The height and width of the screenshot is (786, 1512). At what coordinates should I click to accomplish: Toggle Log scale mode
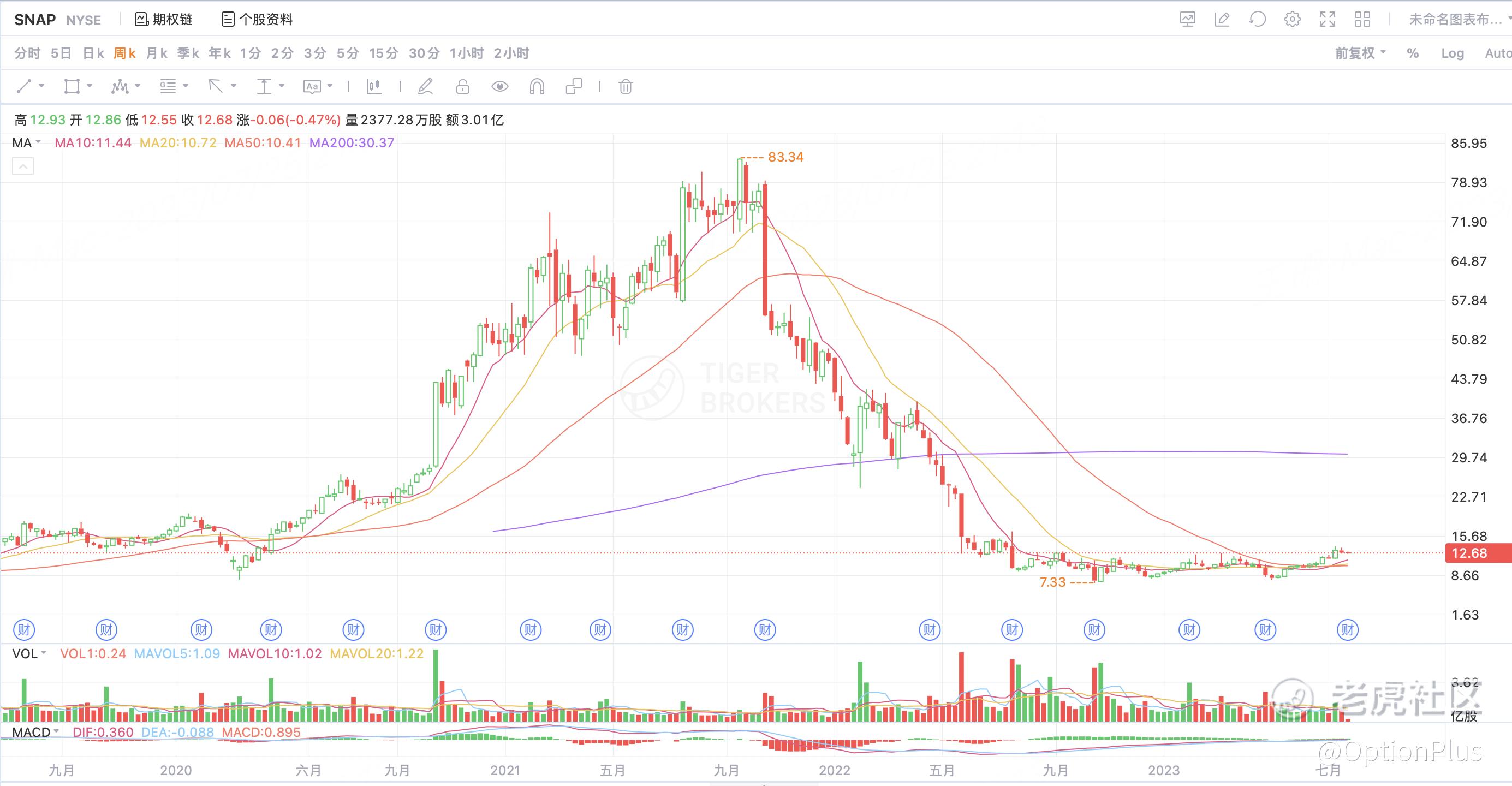click(1452, 53)
